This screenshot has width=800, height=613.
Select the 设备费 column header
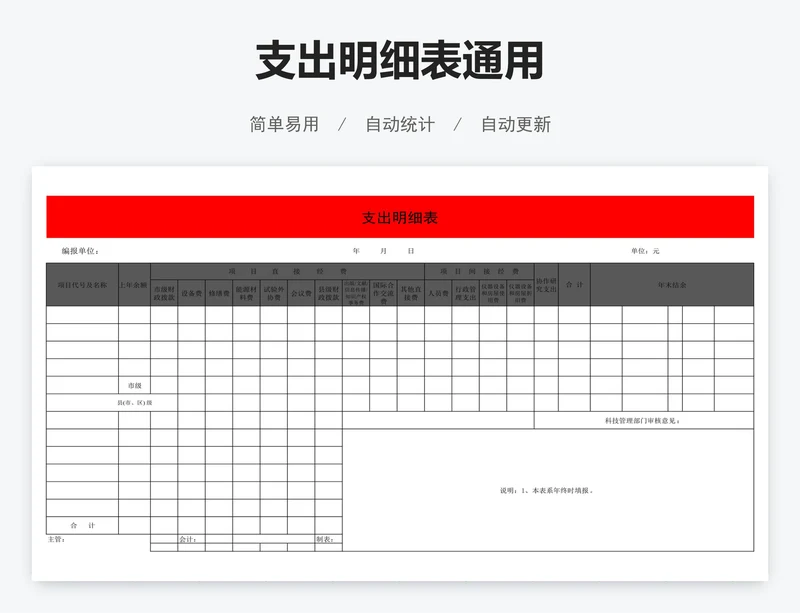(x=191, y=293)
